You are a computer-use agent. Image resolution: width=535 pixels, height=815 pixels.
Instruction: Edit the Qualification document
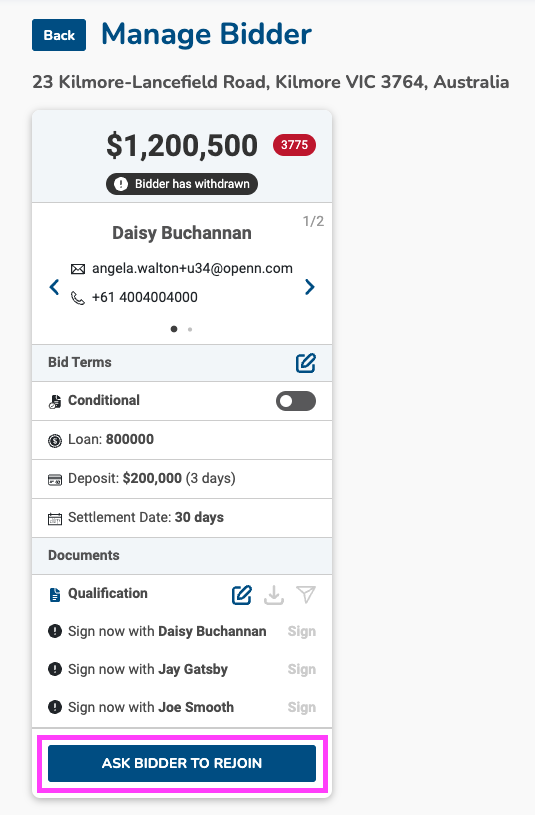(242, 595)
